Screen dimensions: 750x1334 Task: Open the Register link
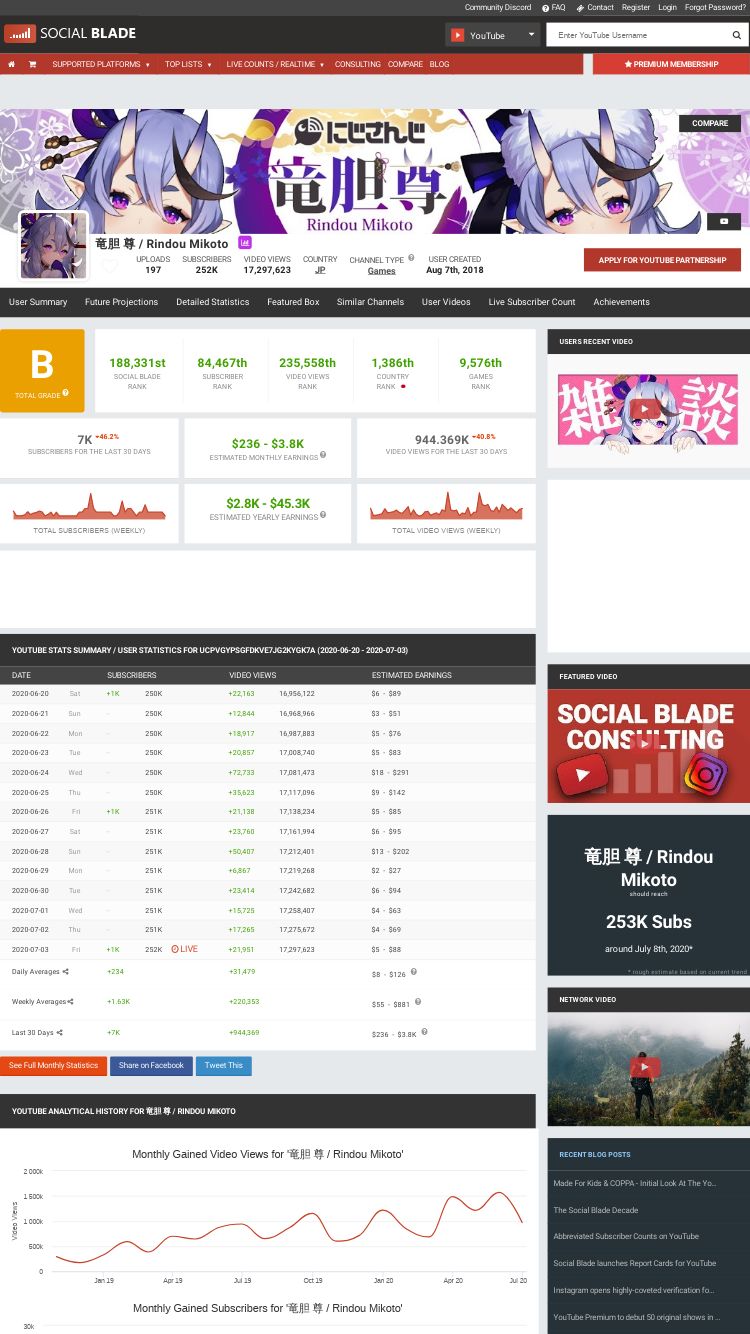pos(636,7)
